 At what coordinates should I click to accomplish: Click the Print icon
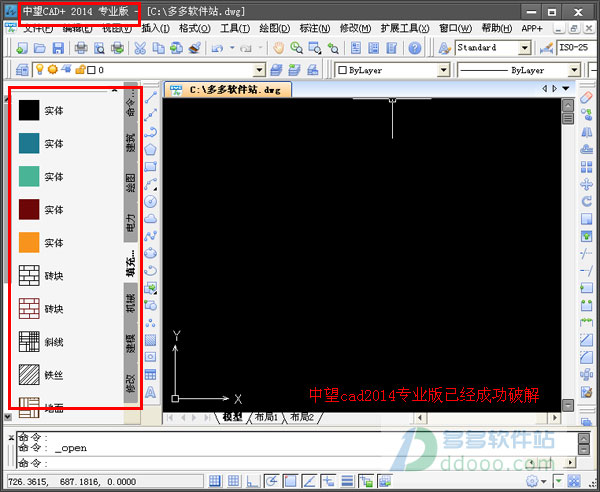pos(81,48)
